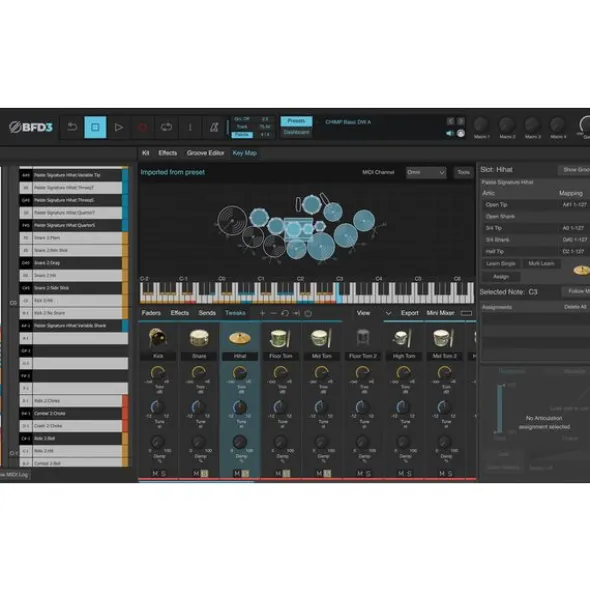
Task: Click the highlighted stop button
Action: tap(95, 127)
